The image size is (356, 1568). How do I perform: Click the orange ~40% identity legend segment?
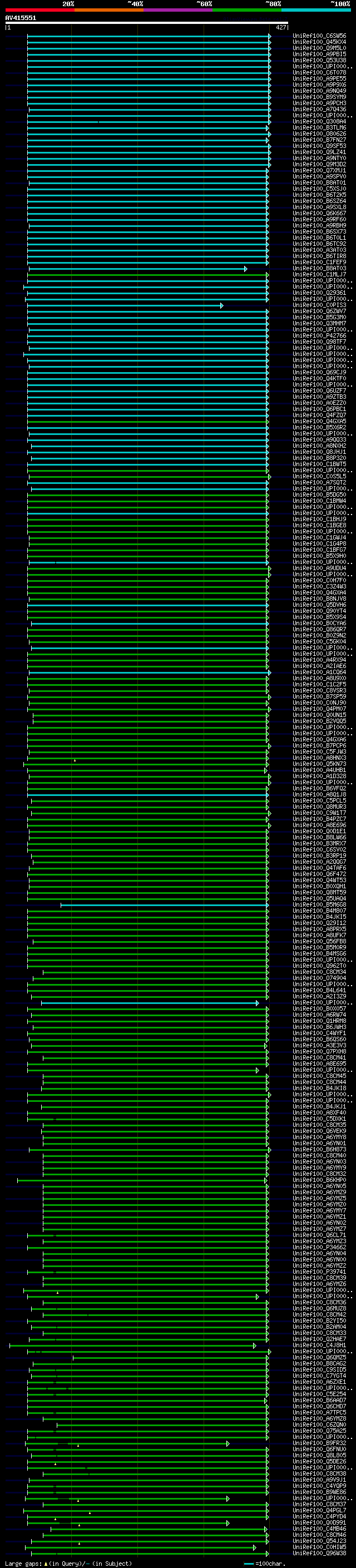[109, 11]
